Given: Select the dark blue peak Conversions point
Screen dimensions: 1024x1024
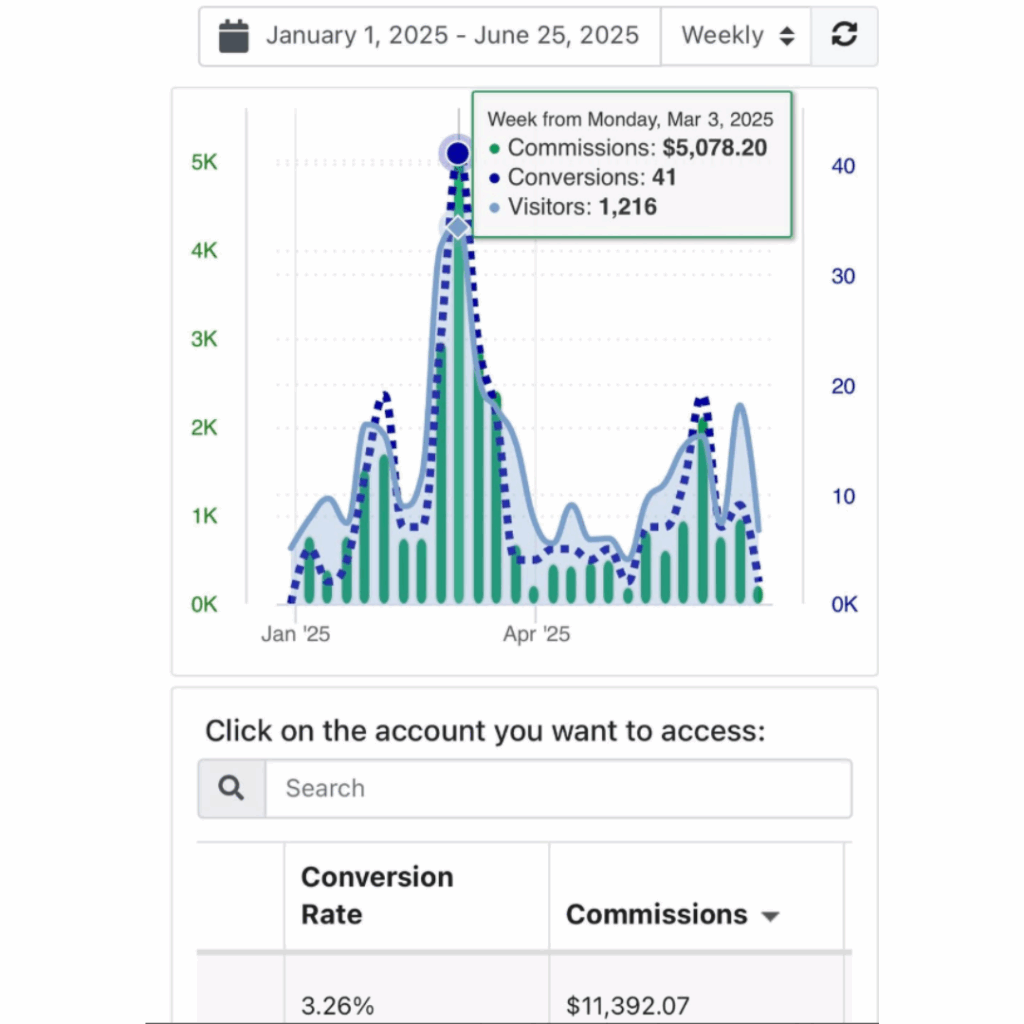Looking at the screenshot, I should pos(457,153).
